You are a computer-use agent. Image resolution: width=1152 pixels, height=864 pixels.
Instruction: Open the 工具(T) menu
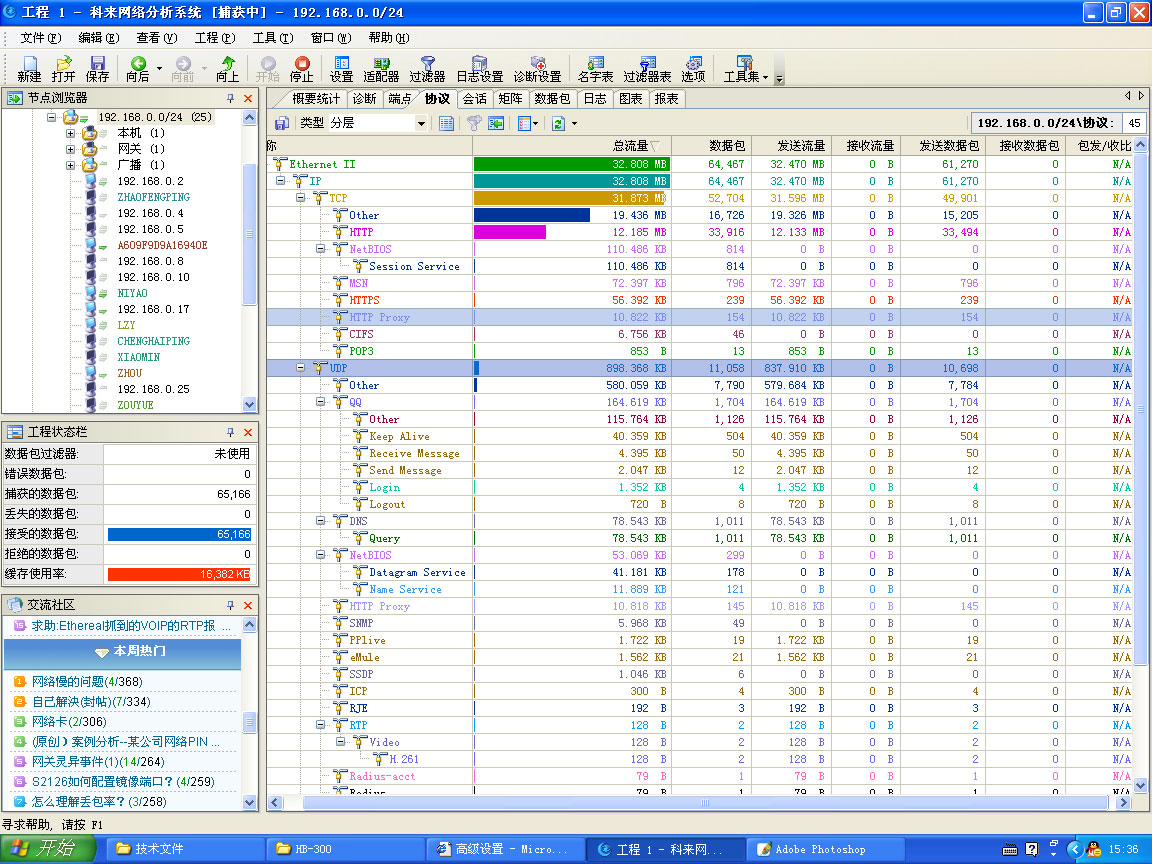272,38
